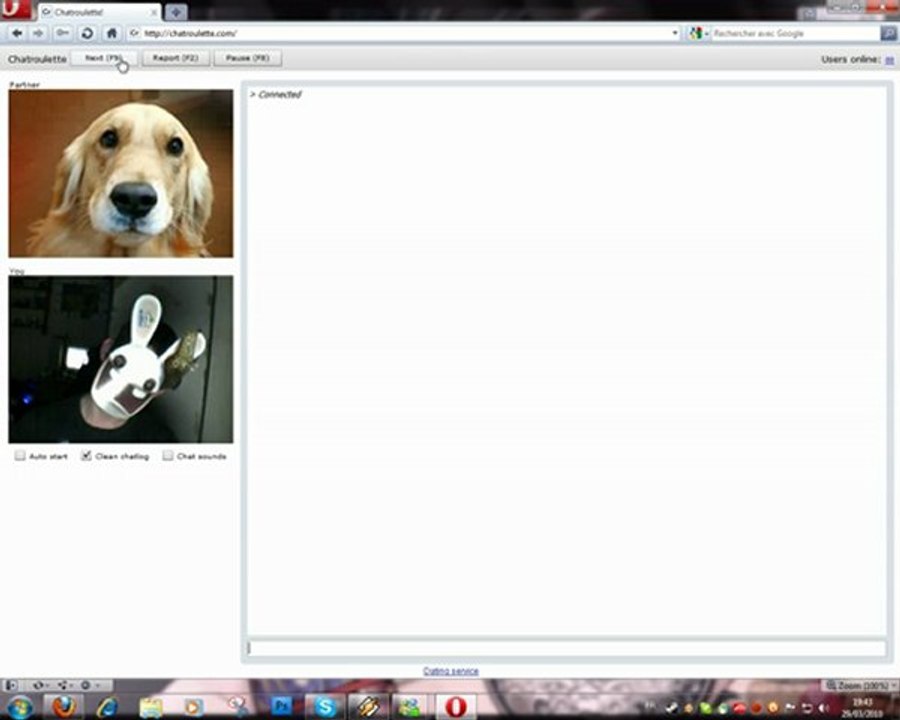This screenshot has height=720, width=900.
Task: Expand the address bar history dropdown
Action: 674,33
